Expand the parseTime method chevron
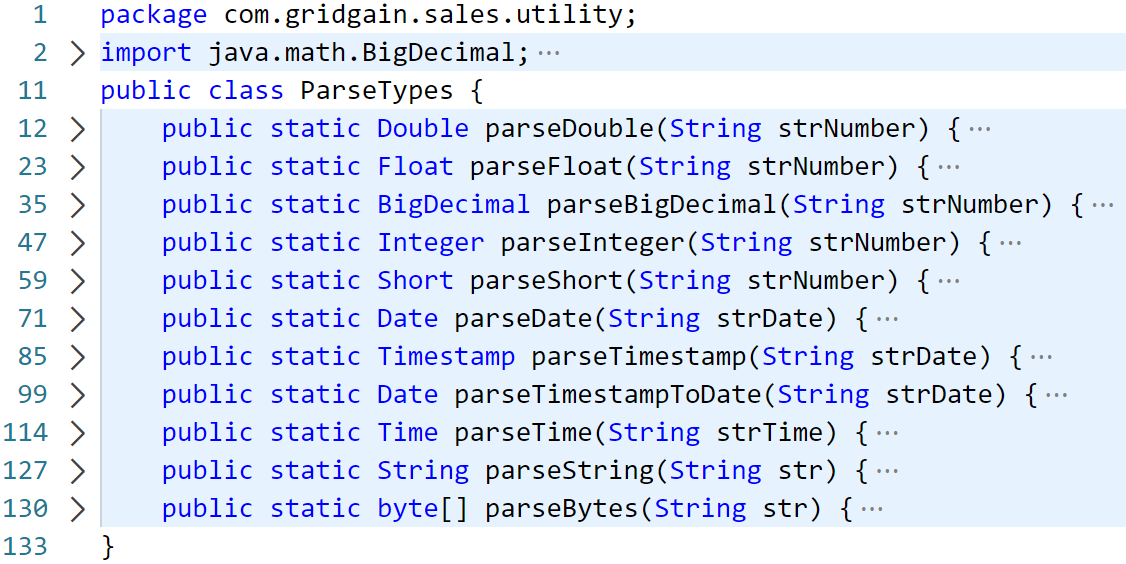 tap(78, 433)
